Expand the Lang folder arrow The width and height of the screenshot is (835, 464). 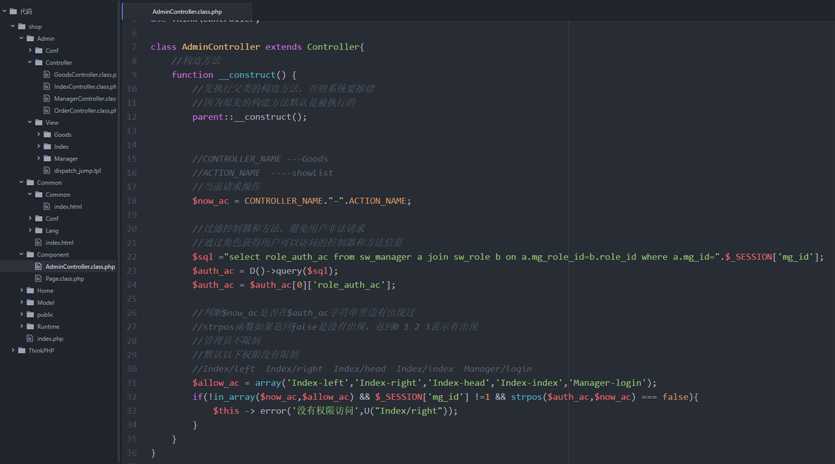(30, 230)
